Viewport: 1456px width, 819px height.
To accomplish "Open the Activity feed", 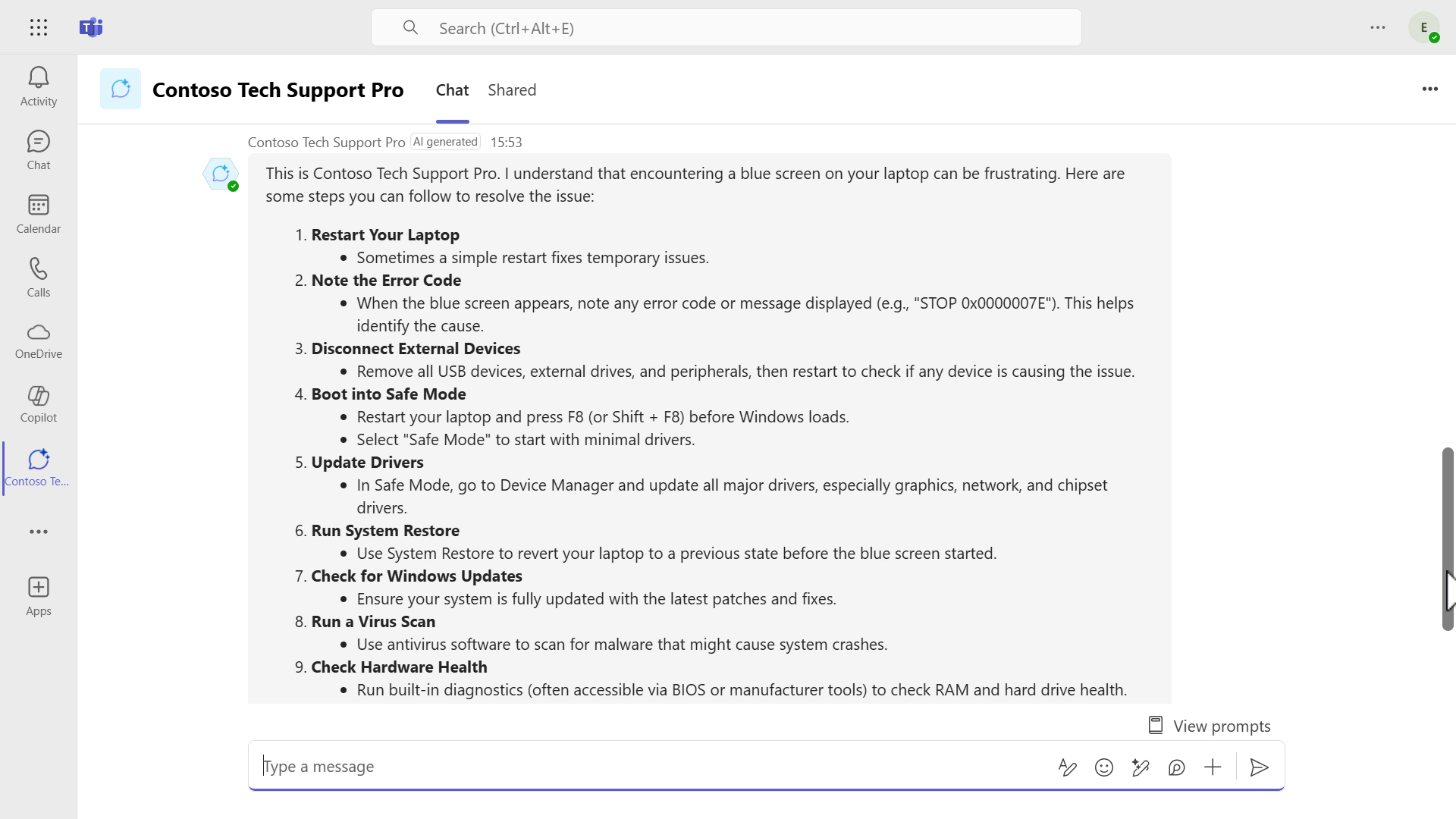I will point(38,85).
